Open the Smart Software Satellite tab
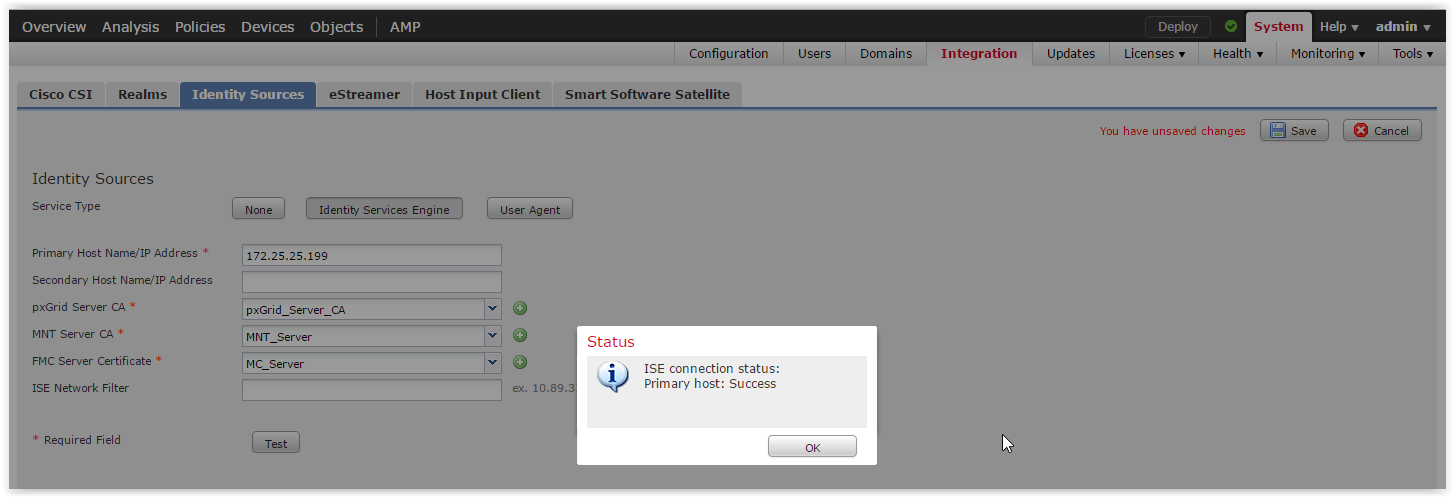Screen dimensions: 1454x497 pyautogui.click(x=647, y=95)
